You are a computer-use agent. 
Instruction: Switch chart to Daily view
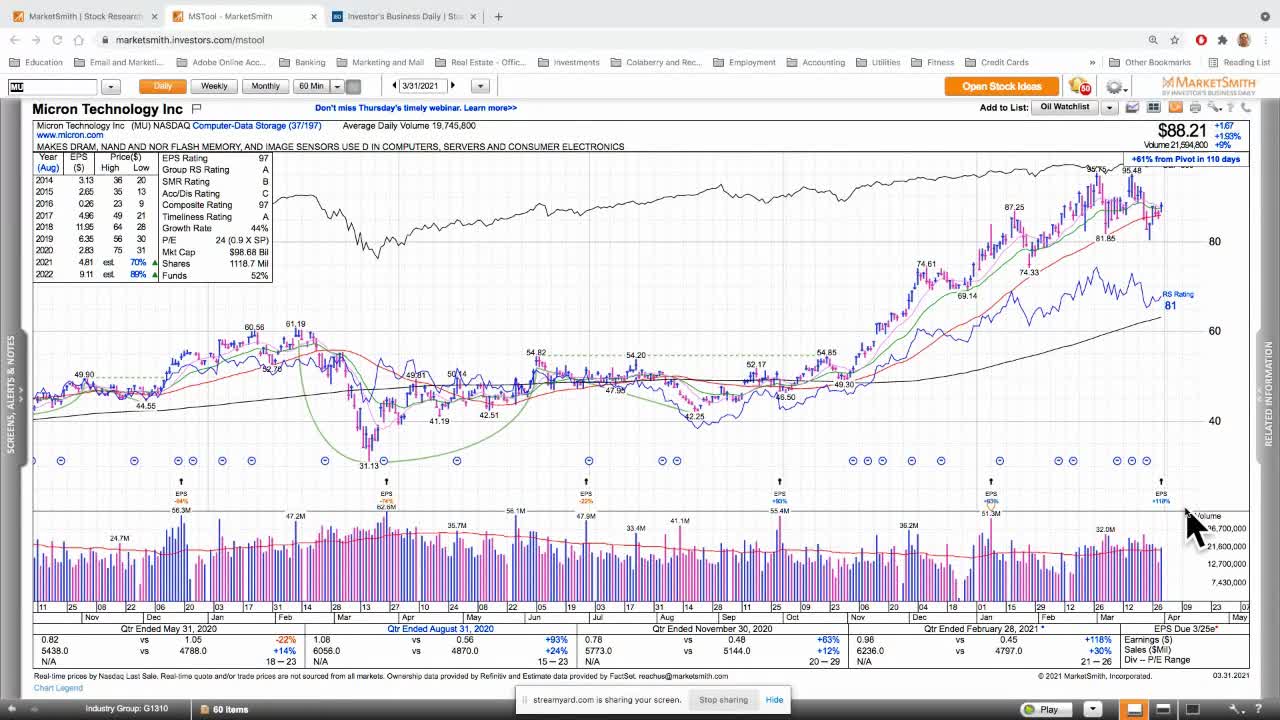point(162,86)
